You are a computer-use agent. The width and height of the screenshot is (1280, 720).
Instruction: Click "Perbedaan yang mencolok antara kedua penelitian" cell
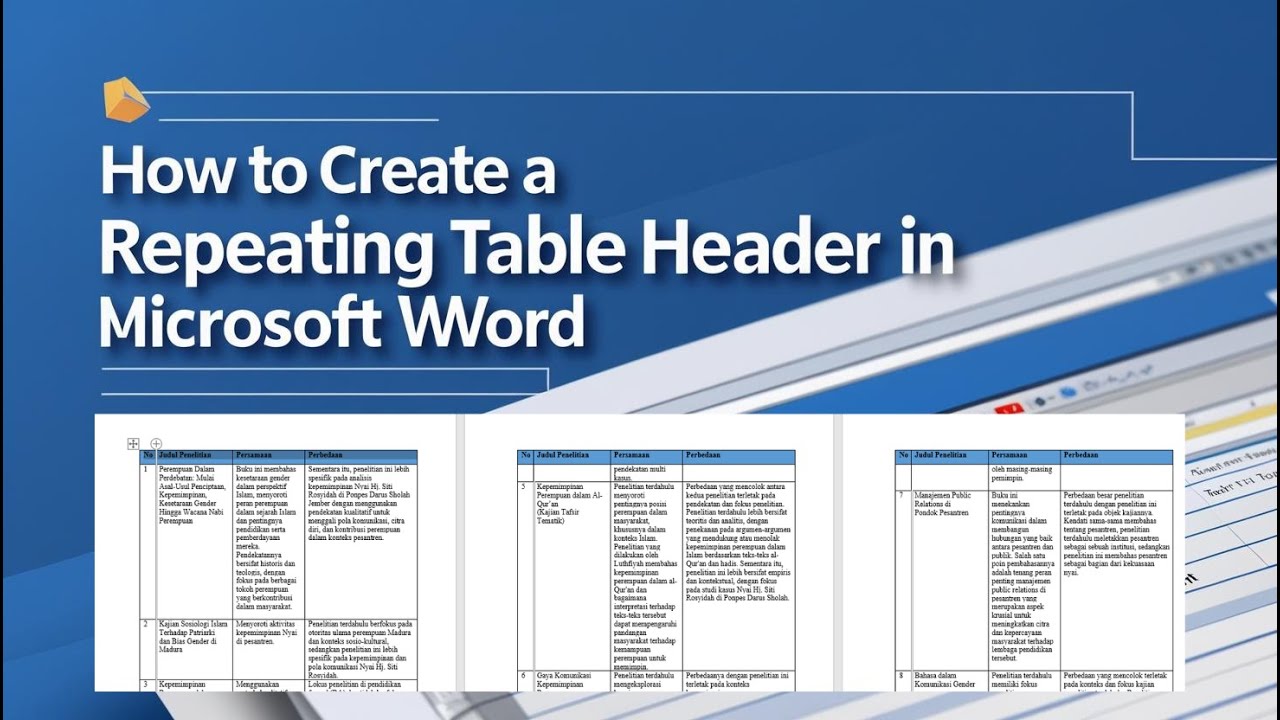click(x=739, y=575)
